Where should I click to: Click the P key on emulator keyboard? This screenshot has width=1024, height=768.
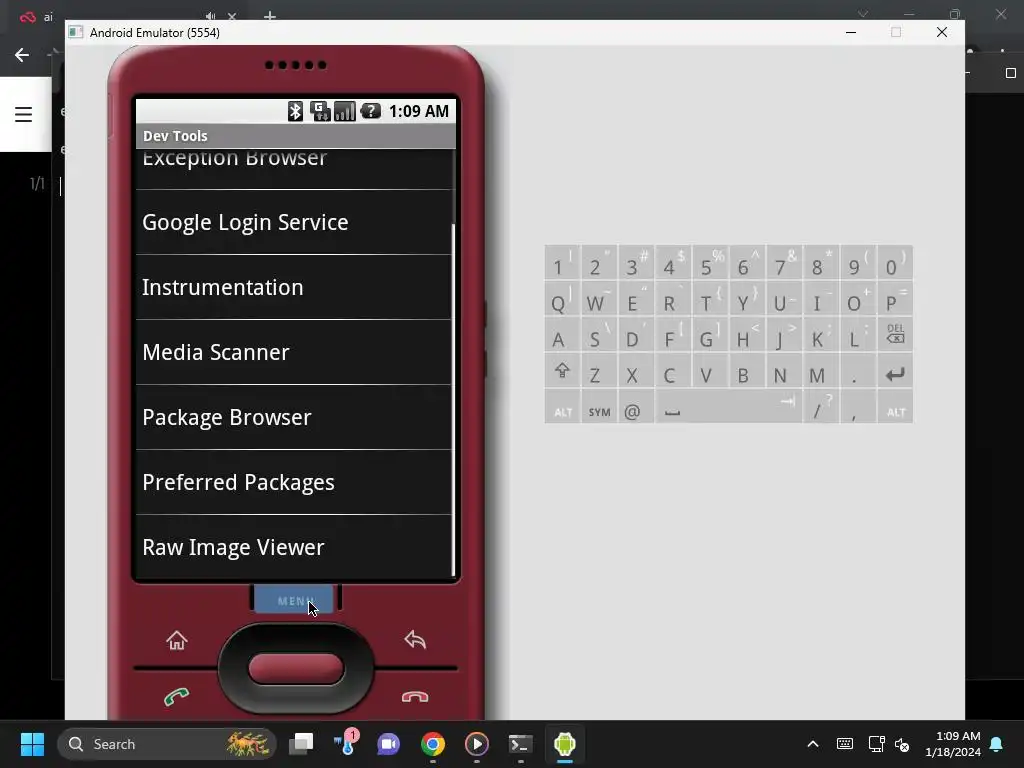click(895, 299)
